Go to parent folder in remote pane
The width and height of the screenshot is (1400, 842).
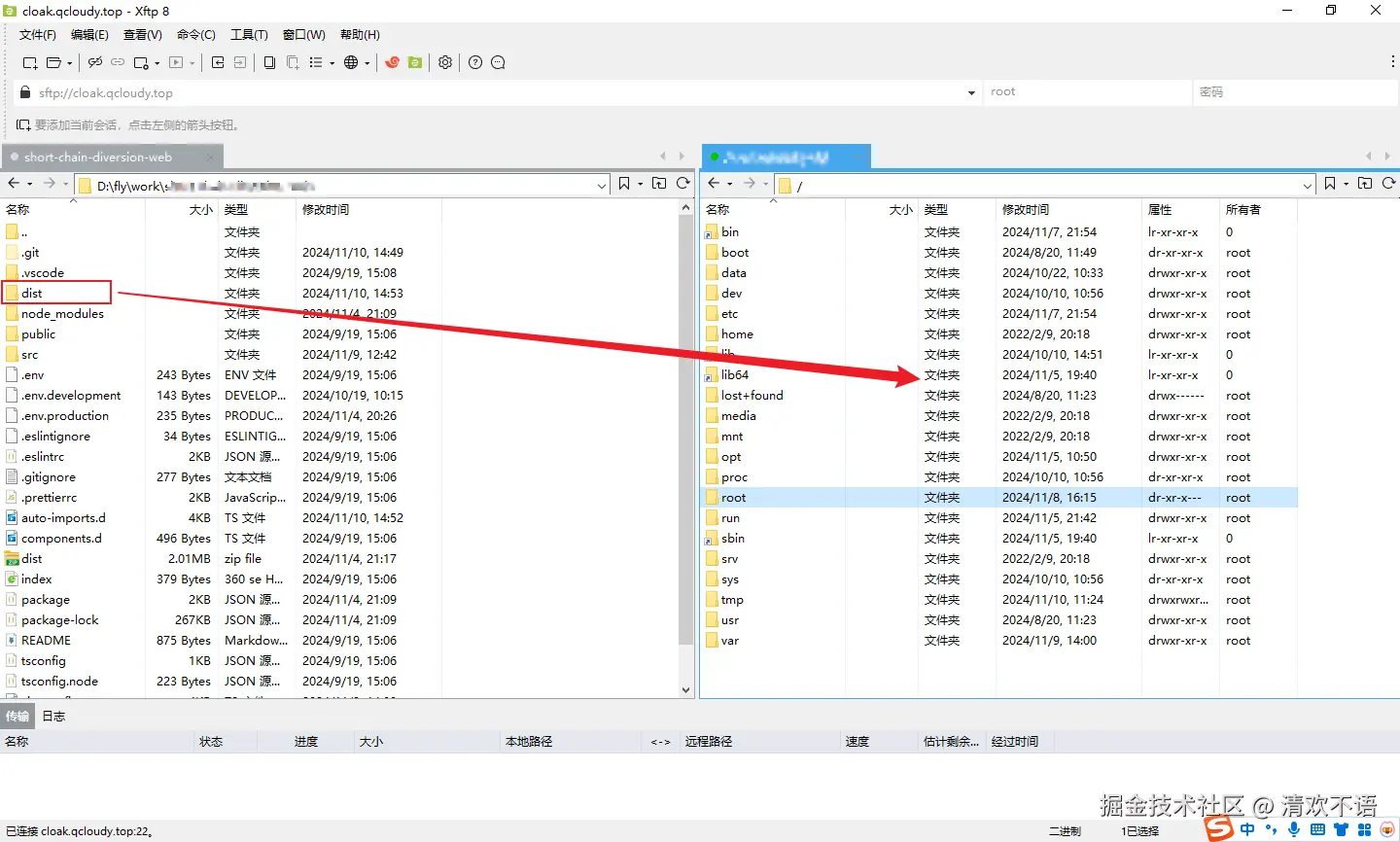1365,183
